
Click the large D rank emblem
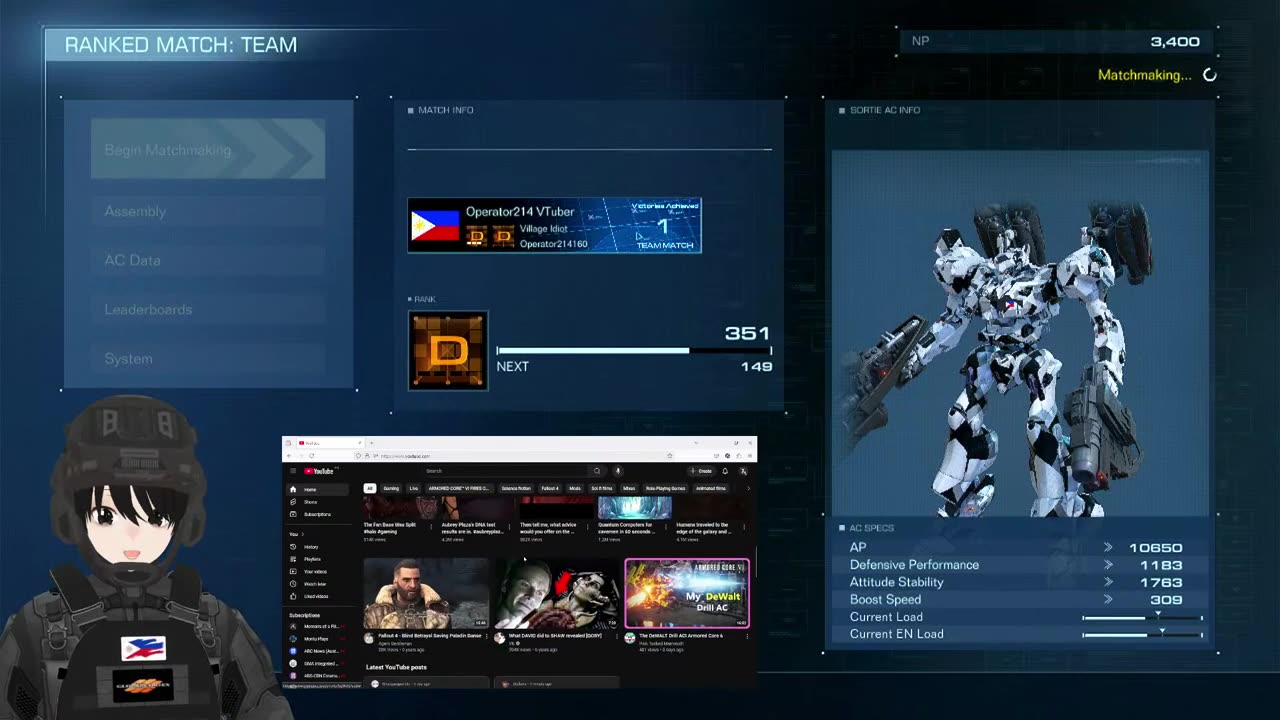point(448,350)
